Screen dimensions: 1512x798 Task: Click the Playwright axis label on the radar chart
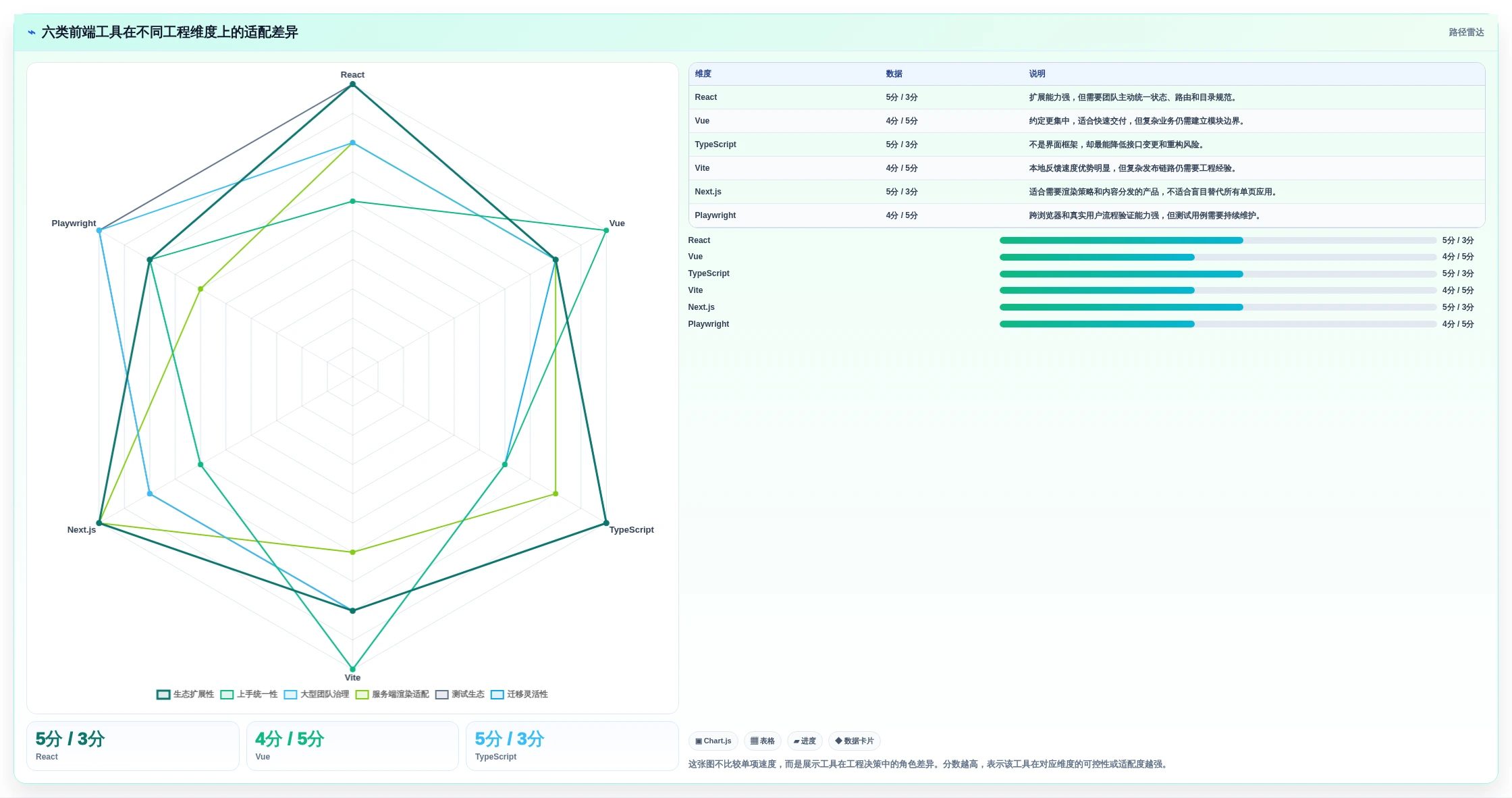74,223
